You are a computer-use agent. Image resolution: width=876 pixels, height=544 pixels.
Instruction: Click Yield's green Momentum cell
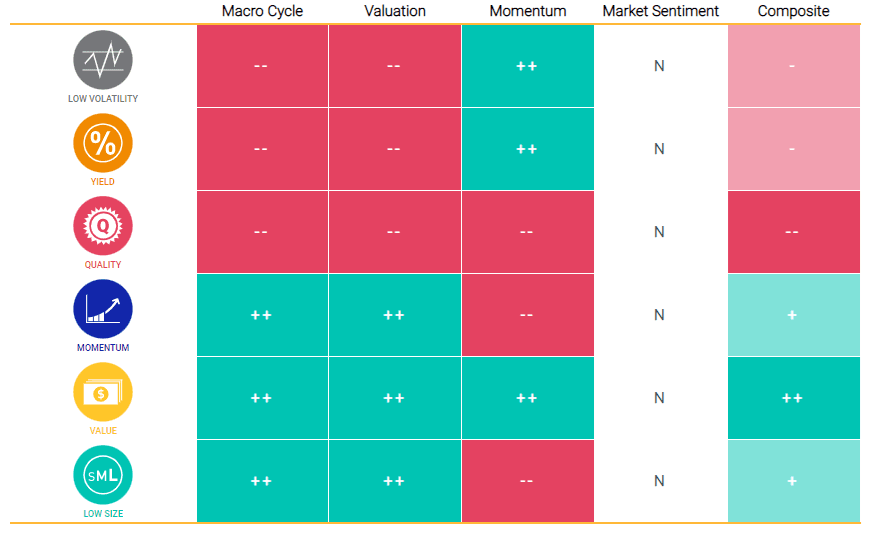pos(527,149)
